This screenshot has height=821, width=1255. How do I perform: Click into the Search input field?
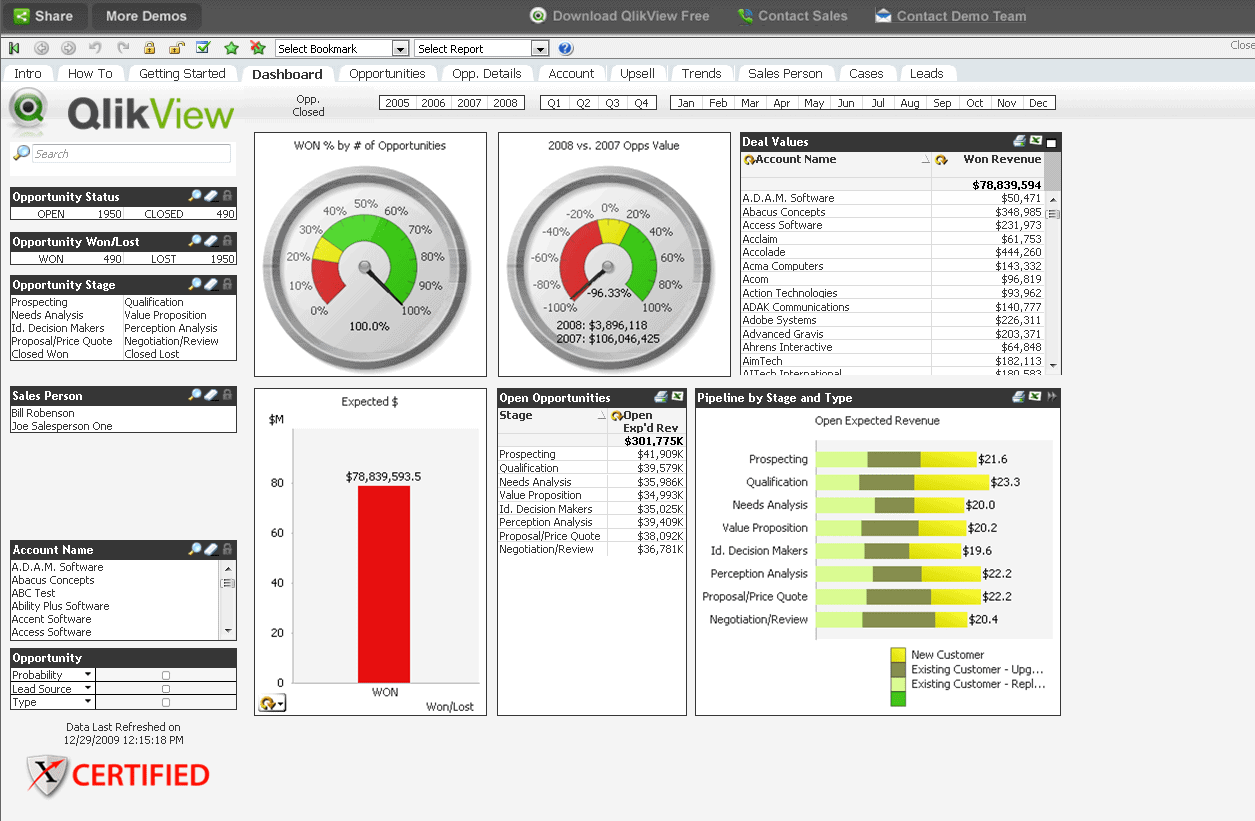(x=131, y=154)
